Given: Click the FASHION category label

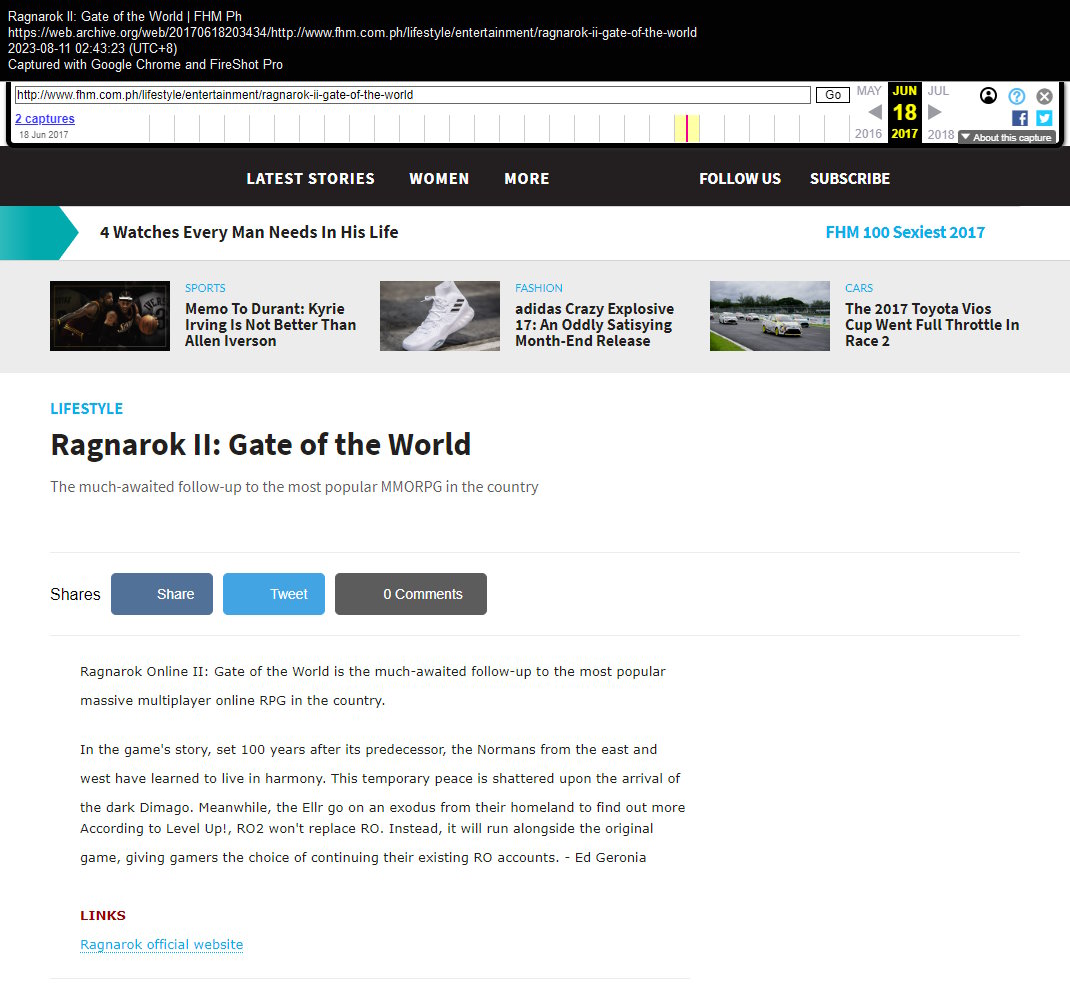Looking at the screenshot, I should [538, 288].
